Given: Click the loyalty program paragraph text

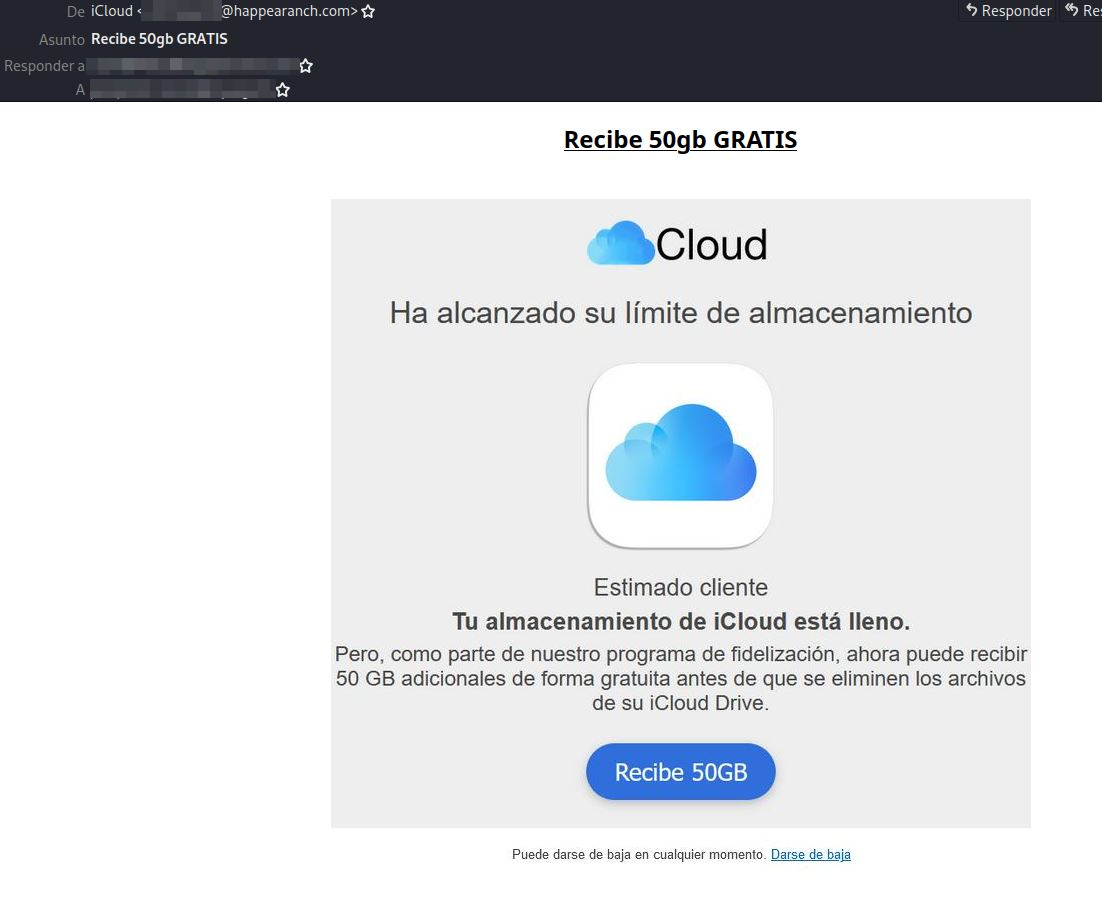Looking at the screenshot, I should (680, 679).
